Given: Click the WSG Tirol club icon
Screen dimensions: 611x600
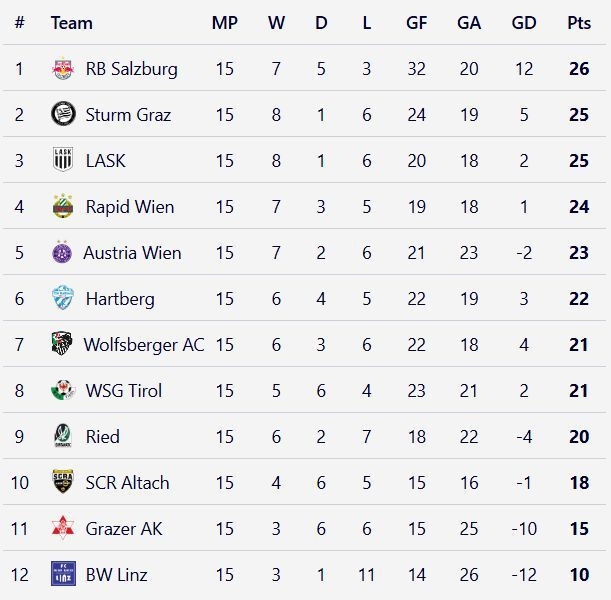Looking at the screenshot, I should (63, 391).
